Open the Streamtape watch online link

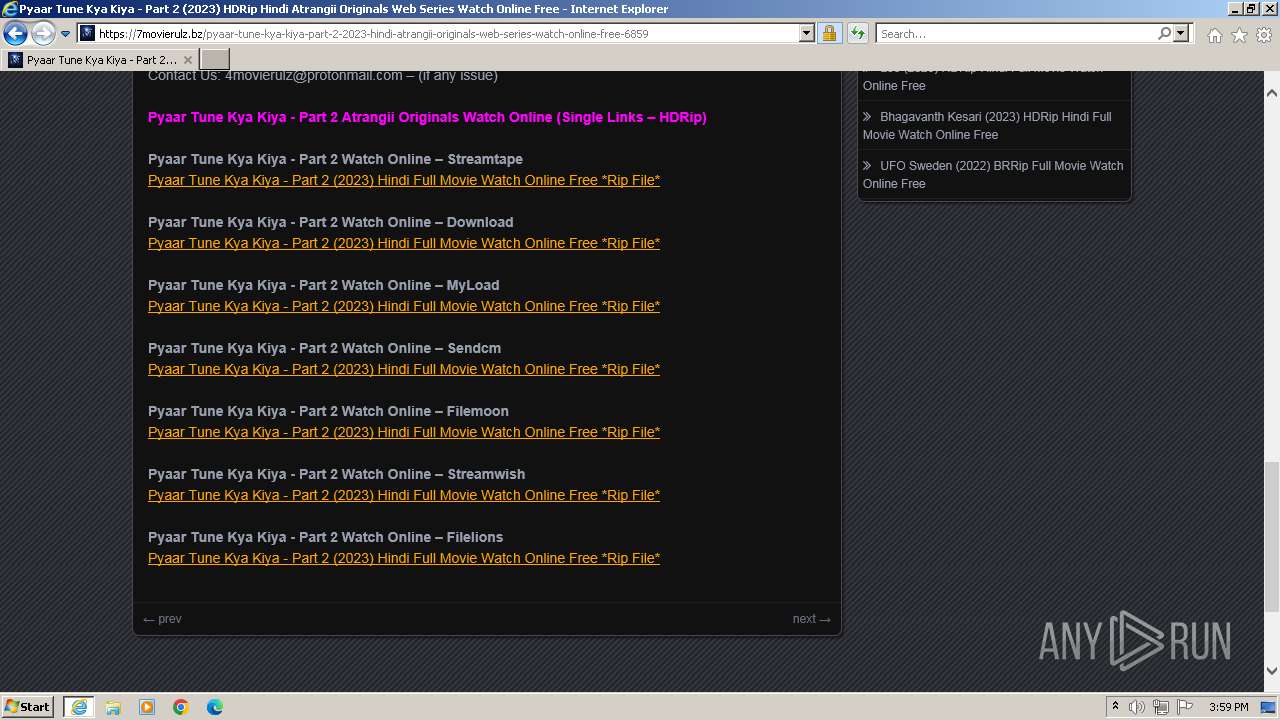(404, 180)
